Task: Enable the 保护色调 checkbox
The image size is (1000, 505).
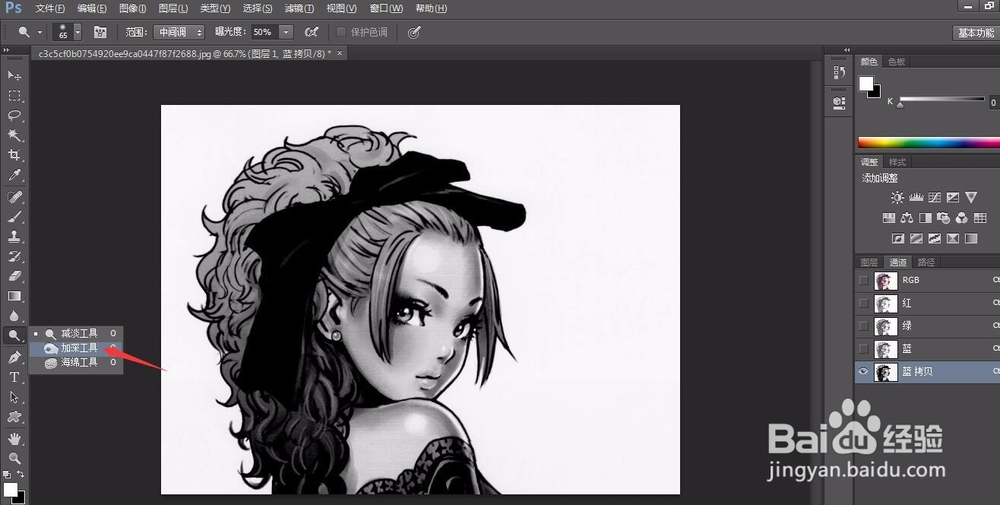Action: click(341, 32)
